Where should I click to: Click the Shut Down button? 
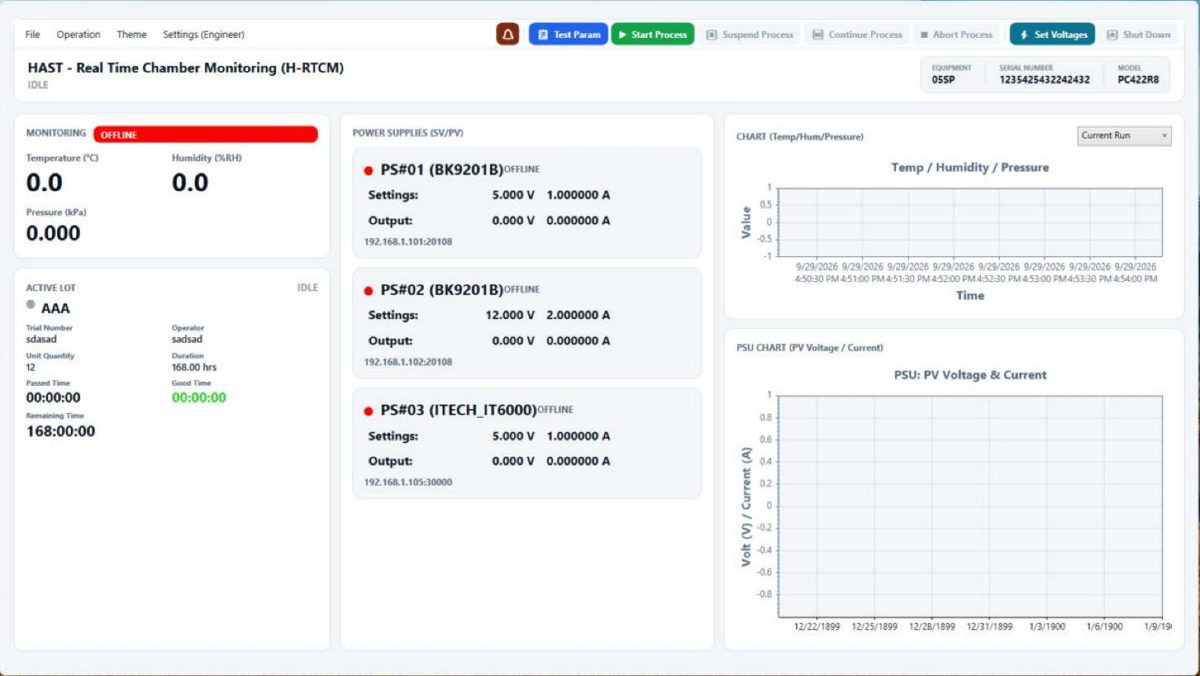tap(1138, 34)
